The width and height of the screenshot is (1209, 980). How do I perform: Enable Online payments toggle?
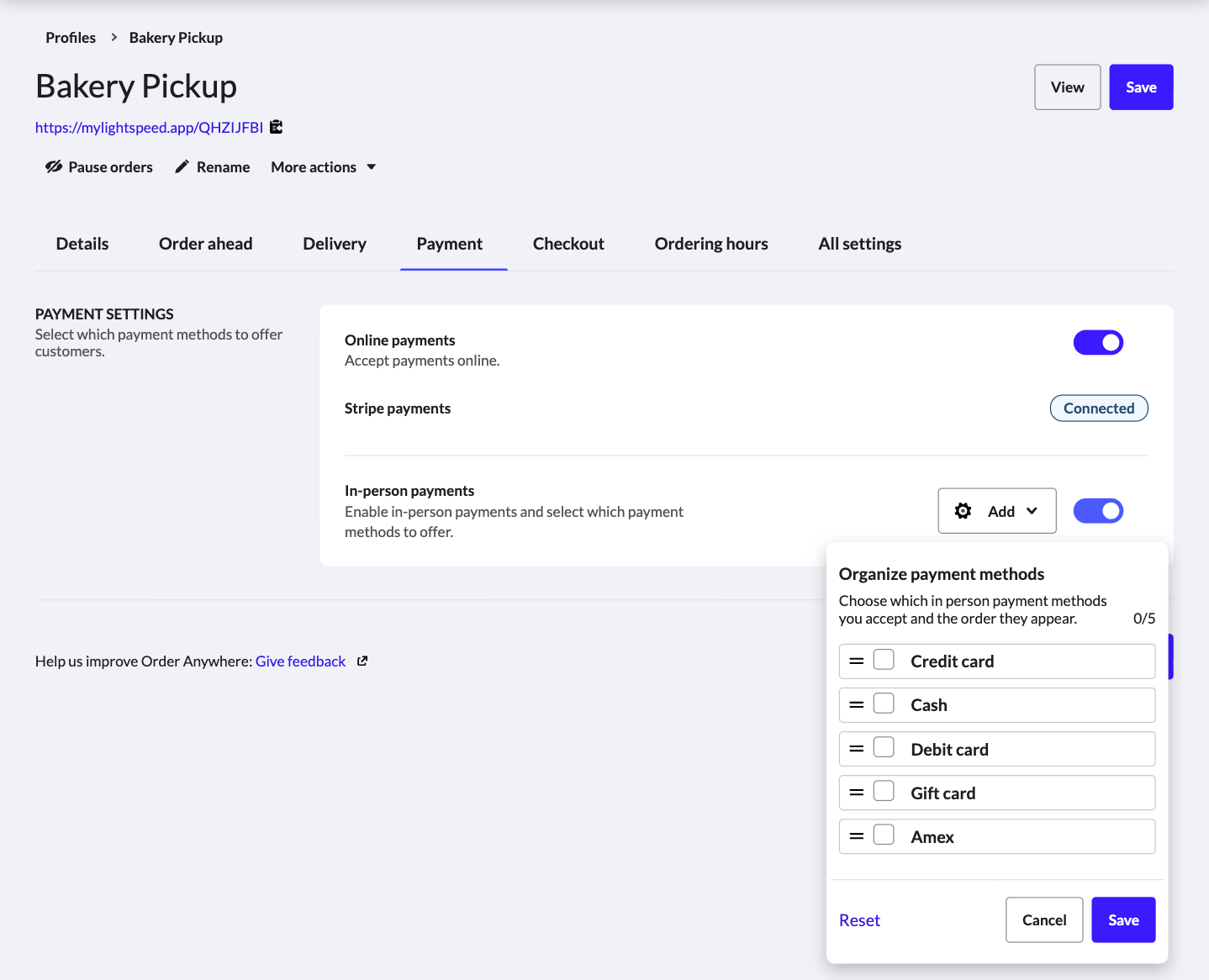(1099, 342)
